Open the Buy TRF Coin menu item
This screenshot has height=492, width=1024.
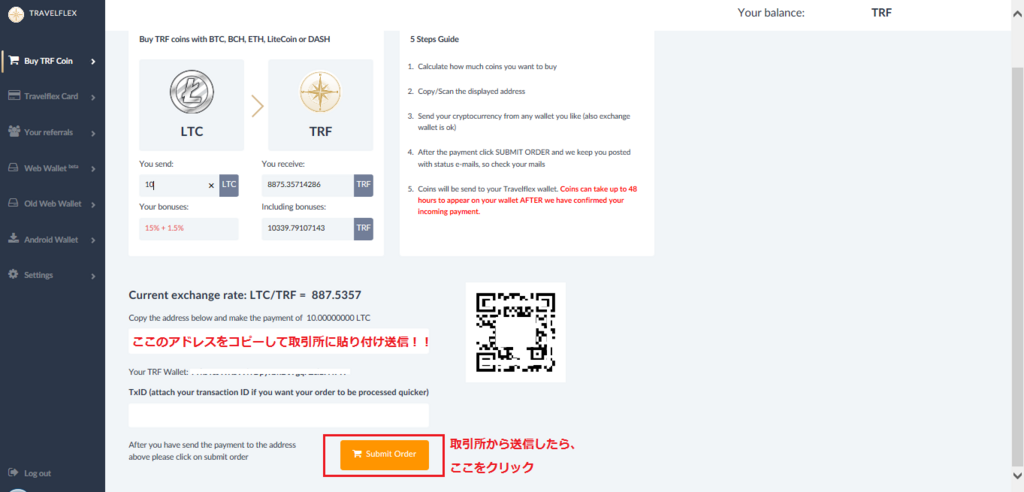pos(52,61)
